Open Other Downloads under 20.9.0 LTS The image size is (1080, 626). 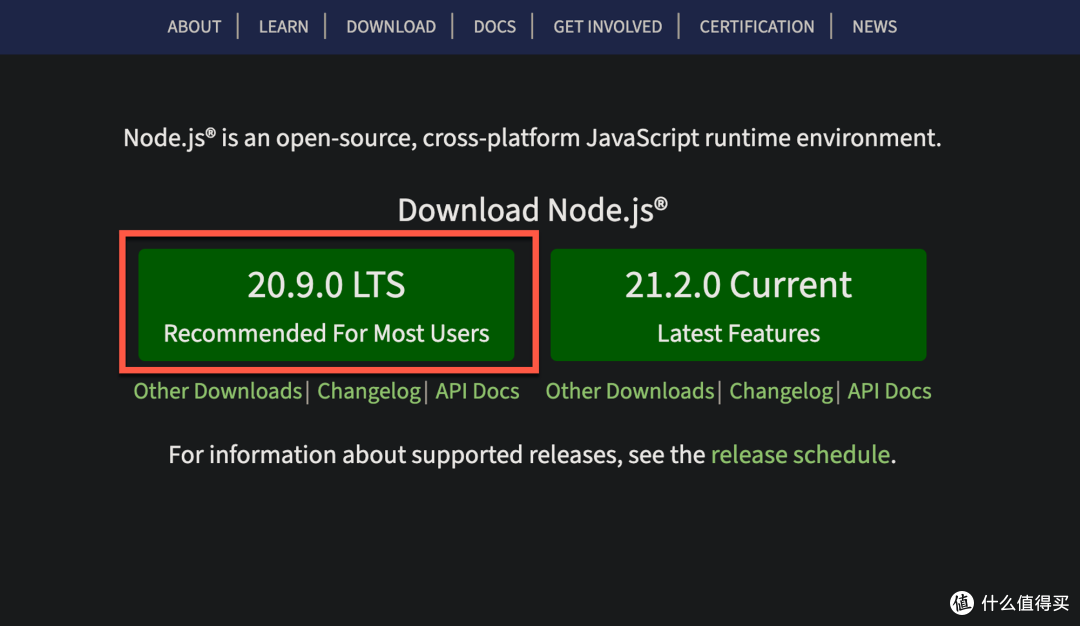[218, 391]
